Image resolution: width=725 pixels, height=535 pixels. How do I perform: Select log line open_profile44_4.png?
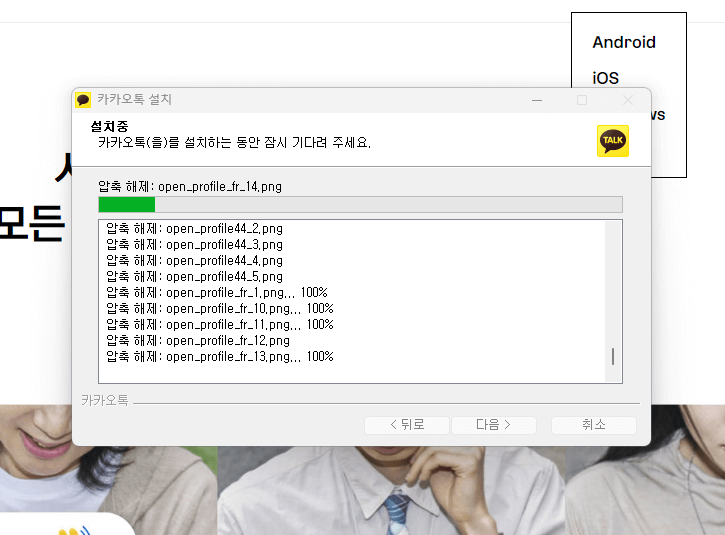(x=194, y=261)
